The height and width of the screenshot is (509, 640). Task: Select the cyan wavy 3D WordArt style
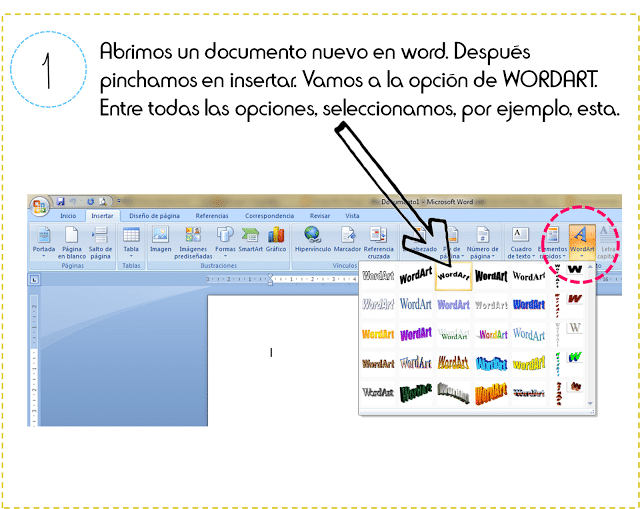click(x=491, y=363)
